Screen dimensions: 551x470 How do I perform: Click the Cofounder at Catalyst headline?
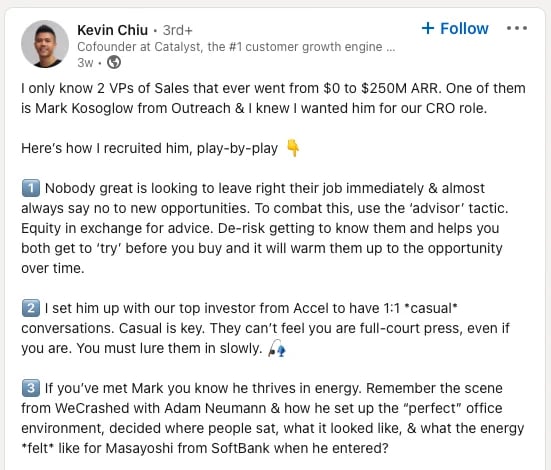236,47
